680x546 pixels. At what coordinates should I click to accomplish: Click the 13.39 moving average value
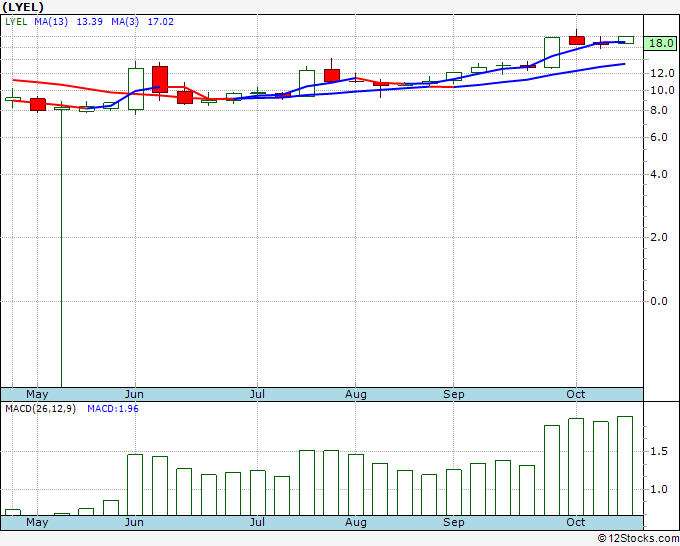click(x=89, y=22)
